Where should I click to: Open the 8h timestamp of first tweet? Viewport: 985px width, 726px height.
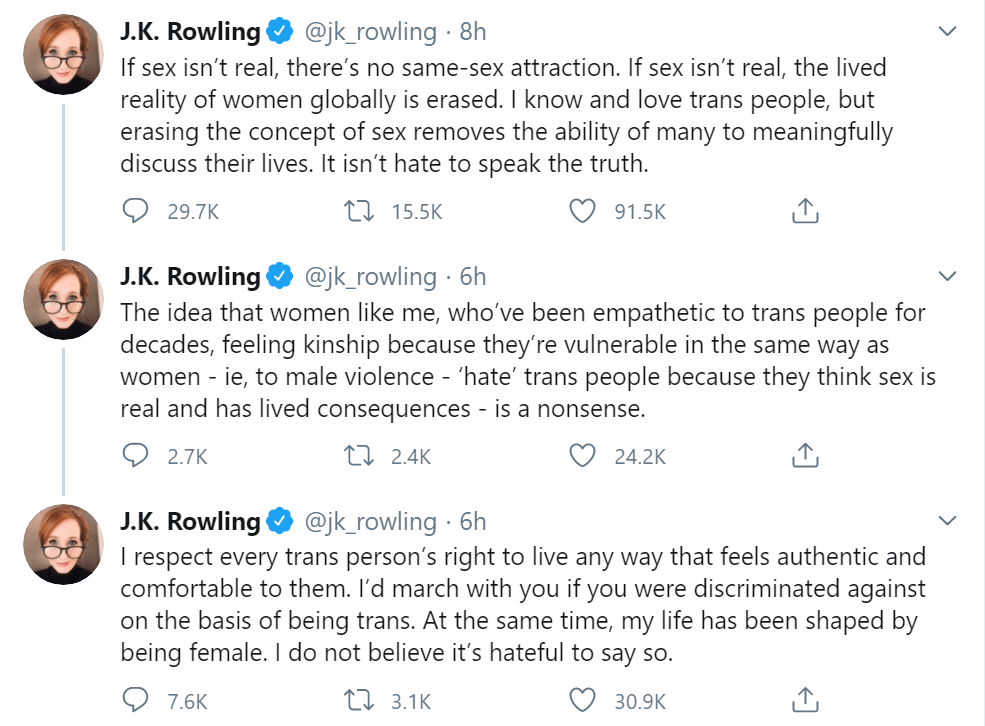click(473, 32)
